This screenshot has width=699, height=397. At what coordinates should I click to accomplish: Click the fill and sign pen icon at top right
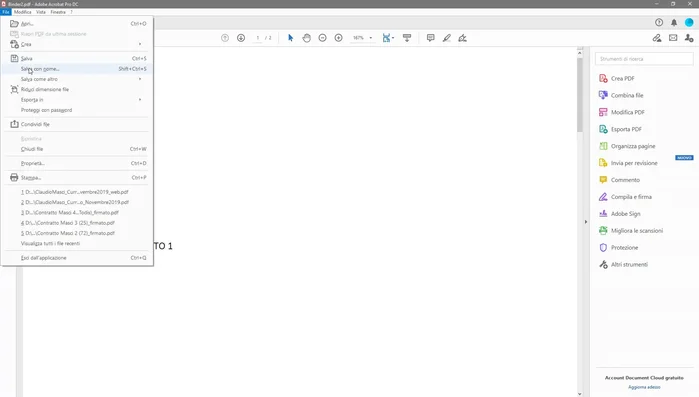[657, 38]
